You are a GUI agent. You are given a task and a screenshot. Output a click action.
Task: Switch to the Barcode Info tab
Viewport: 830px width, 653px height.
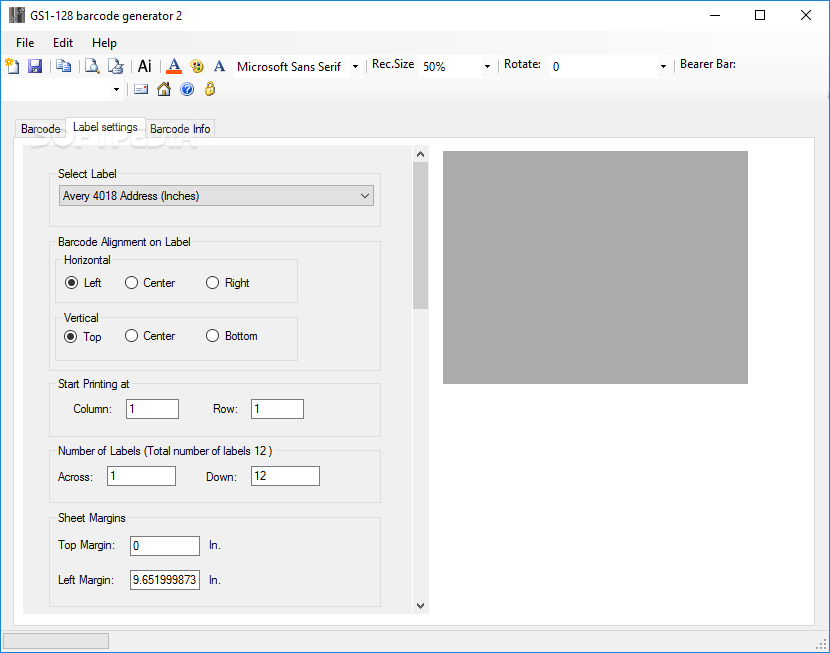[x=180, y=129]
